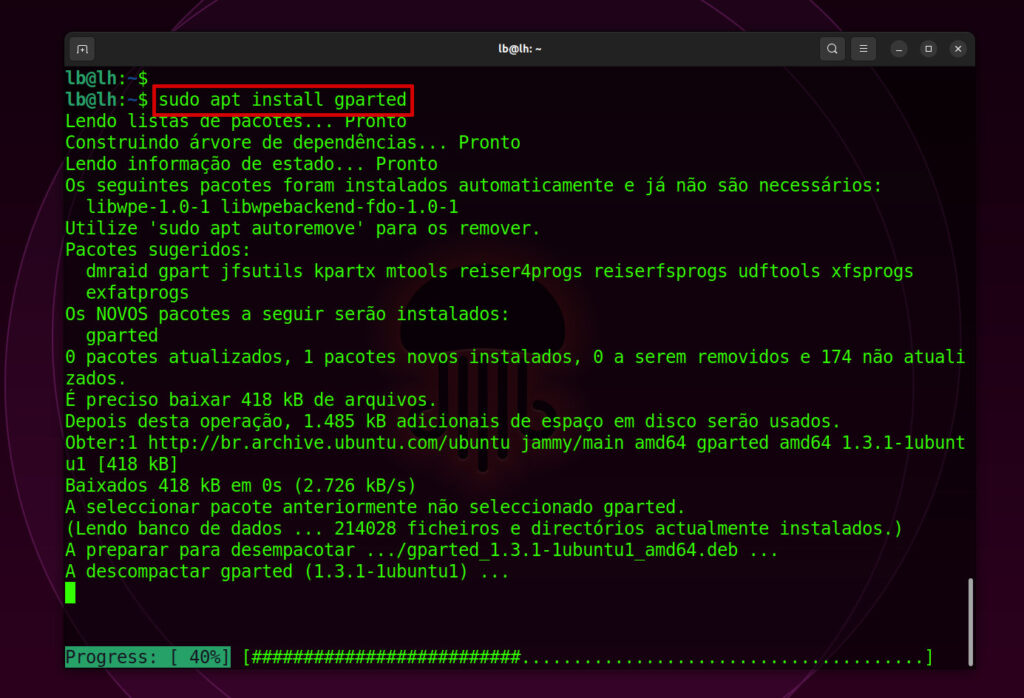Click the 'Progress: [ 40%]' status indicator

[148, 657]
